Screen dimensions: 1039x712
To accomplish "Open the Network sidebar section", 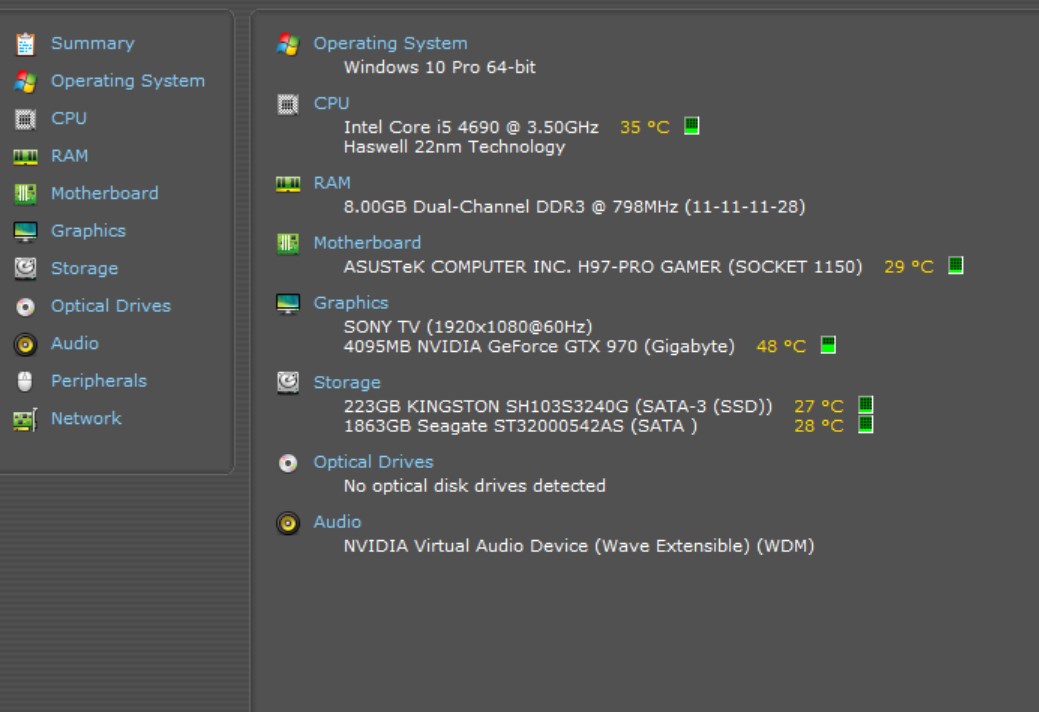I will pyautogui.click(x=86, y=419).
